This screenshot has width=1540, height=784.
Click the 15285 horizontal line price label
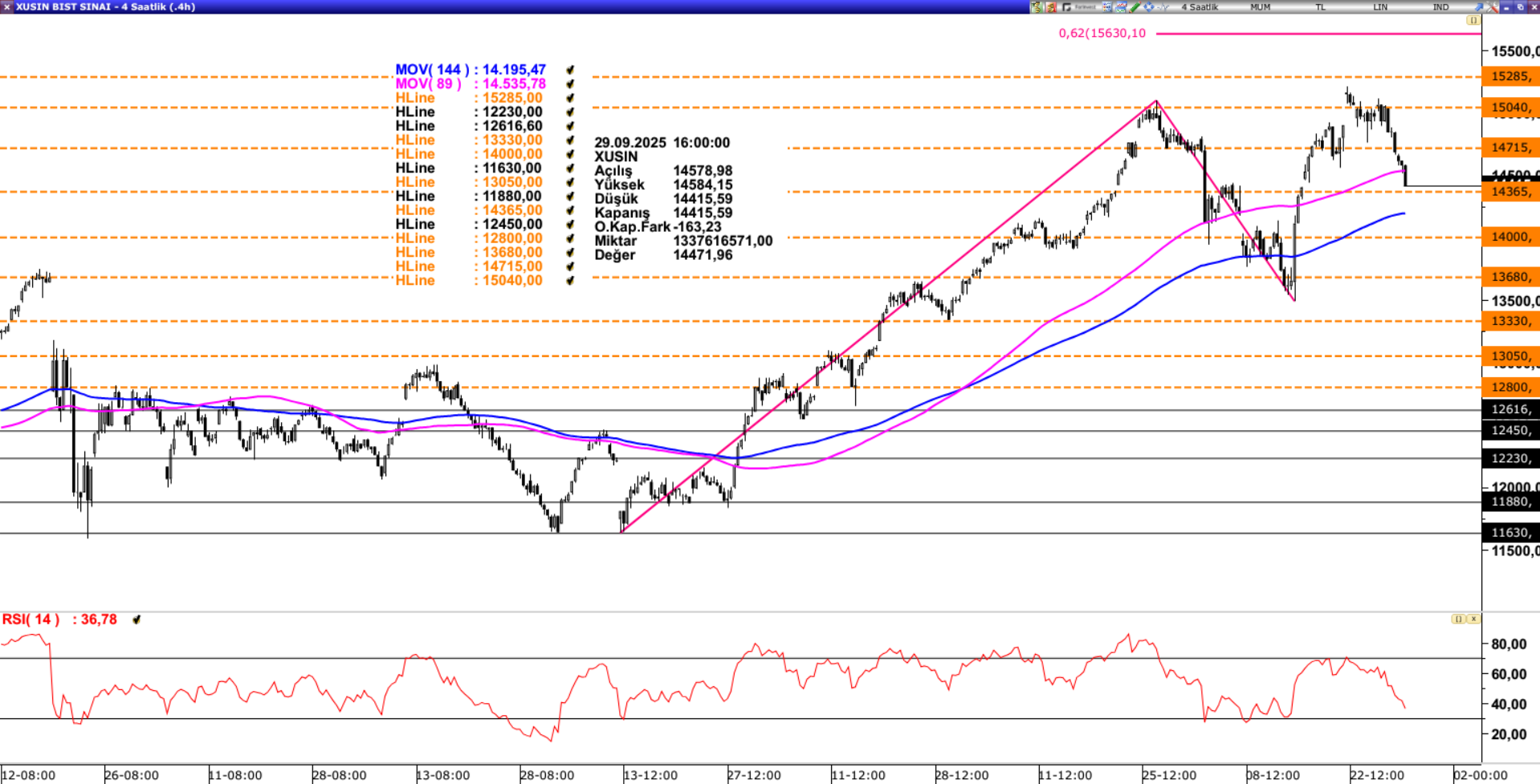click(x=1509, y=77)
